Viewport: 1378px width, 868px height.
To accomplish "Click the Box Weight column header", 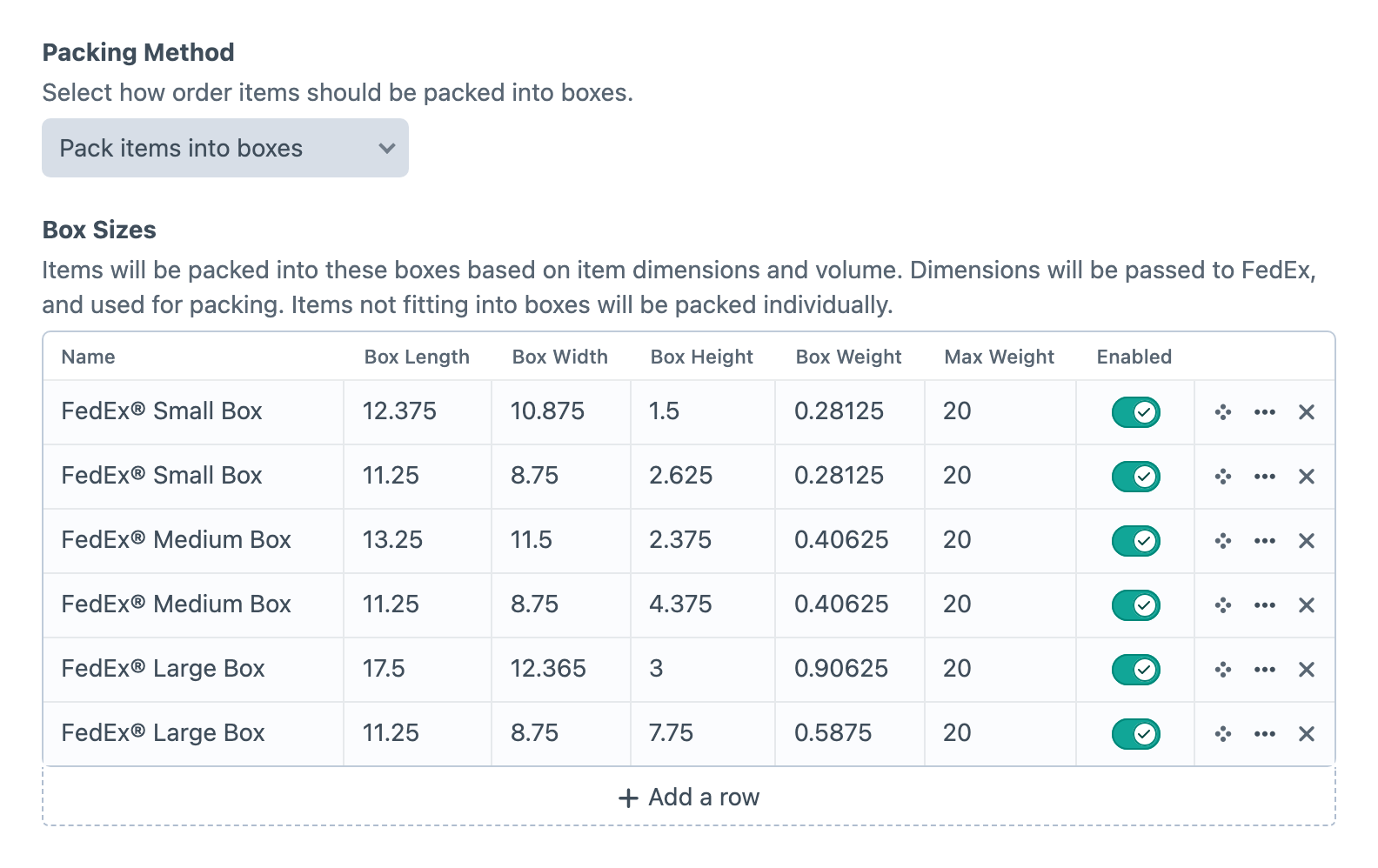I will click(x=849, y=357).
